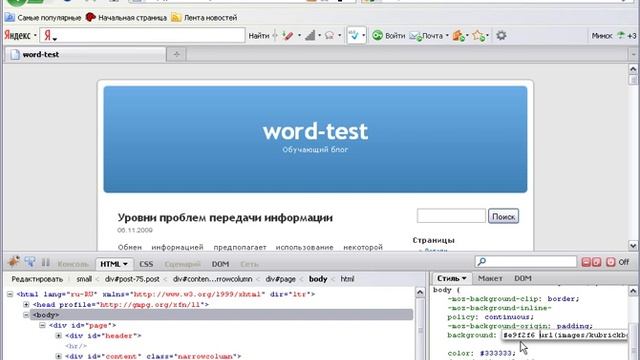Switch to Firebug Сеть tab
The width and height of the screenshot is (640, 360).
249,264
